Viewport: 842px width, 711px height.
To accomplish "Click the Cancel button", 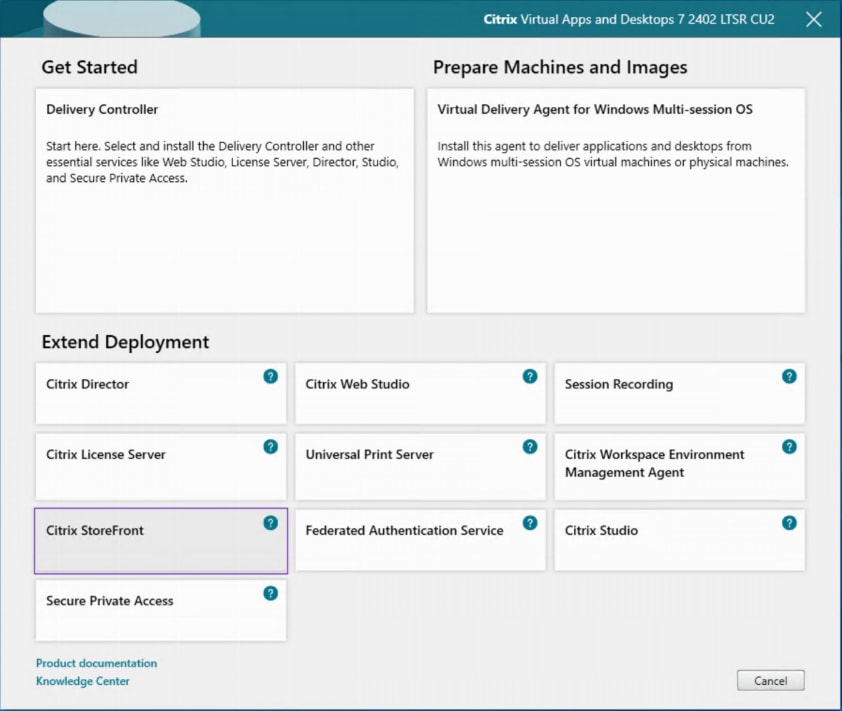I will pos(771,680).
